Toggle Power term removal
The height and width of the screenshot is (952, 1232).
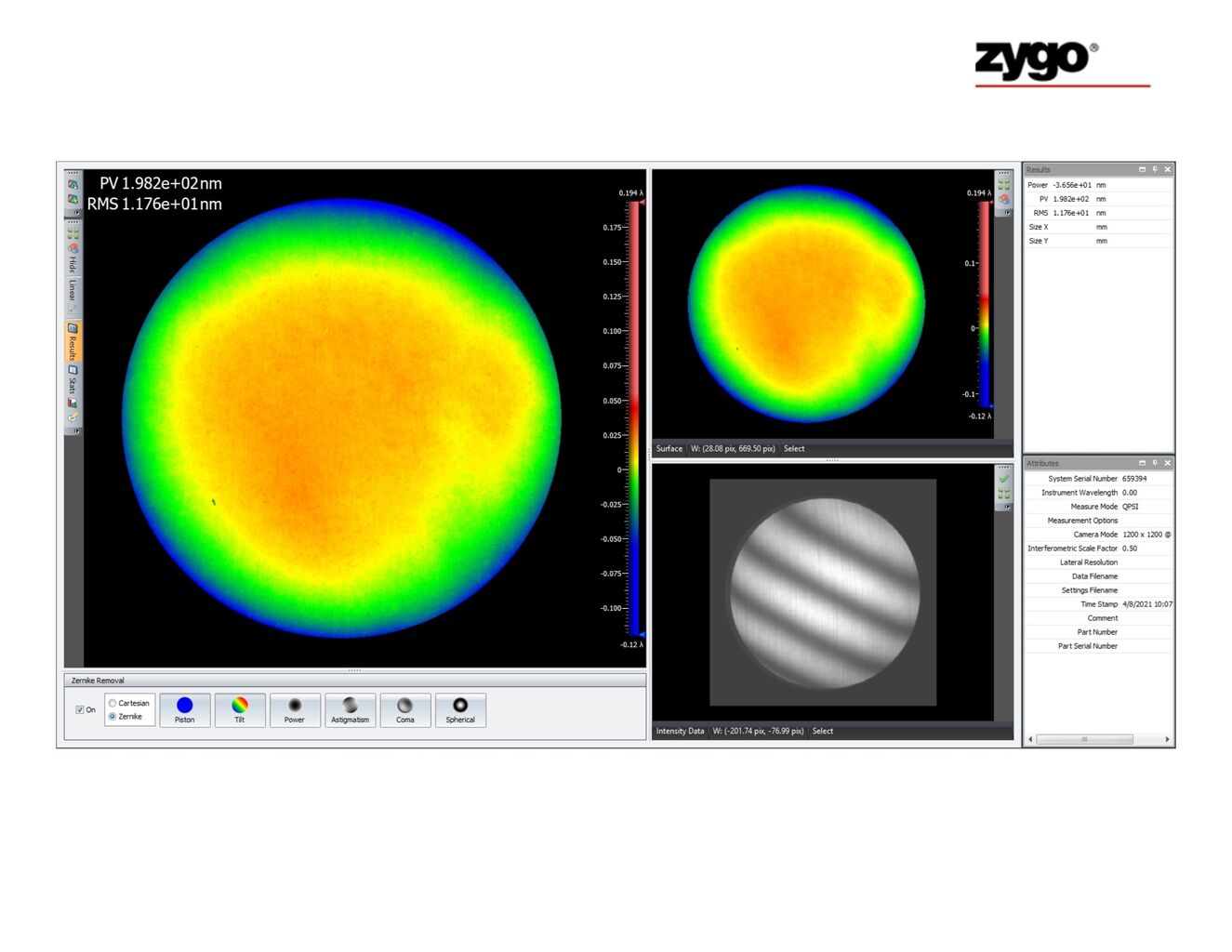click(295, 710)
